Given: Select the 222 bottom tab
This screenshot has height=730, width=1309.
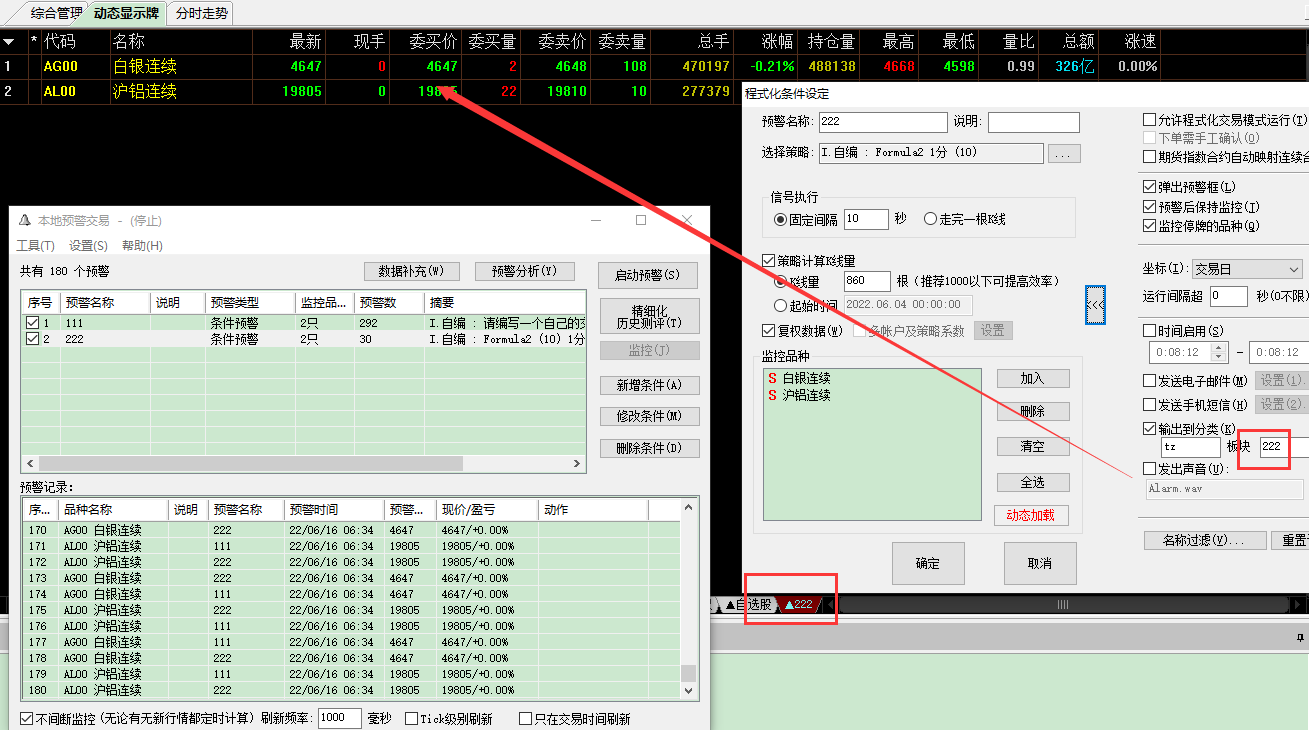Looking at the screenshot, I should pos(800,604).
